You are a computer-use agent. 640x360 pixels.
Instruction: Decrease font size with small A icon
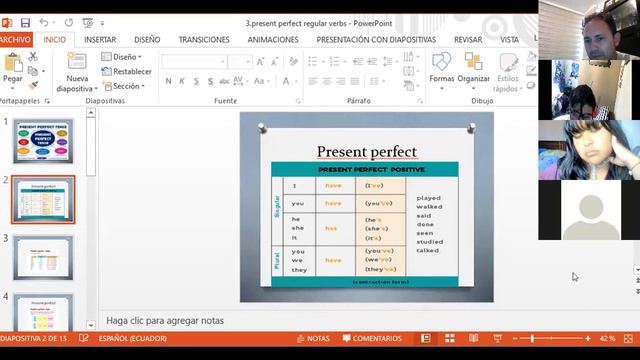(x=275, y=62)
